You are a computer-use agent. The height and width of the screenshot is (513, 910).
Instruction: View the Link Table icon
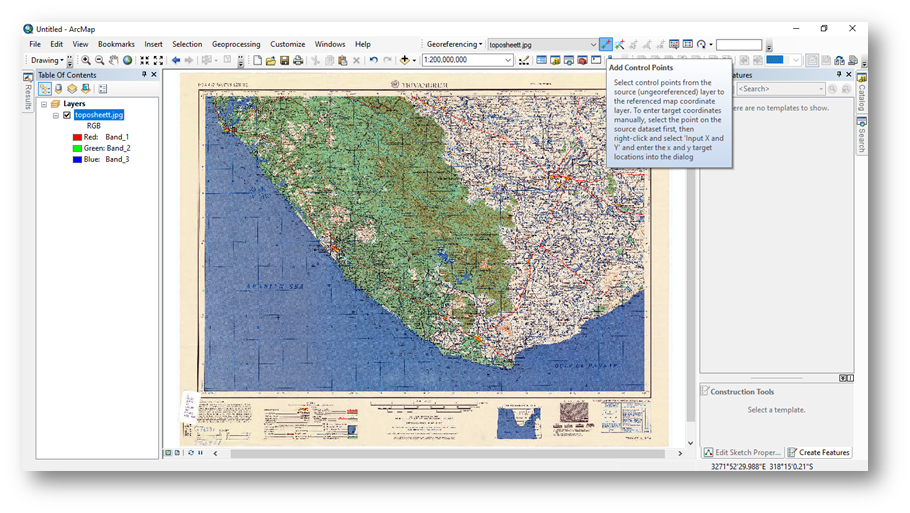click(688, 44)
